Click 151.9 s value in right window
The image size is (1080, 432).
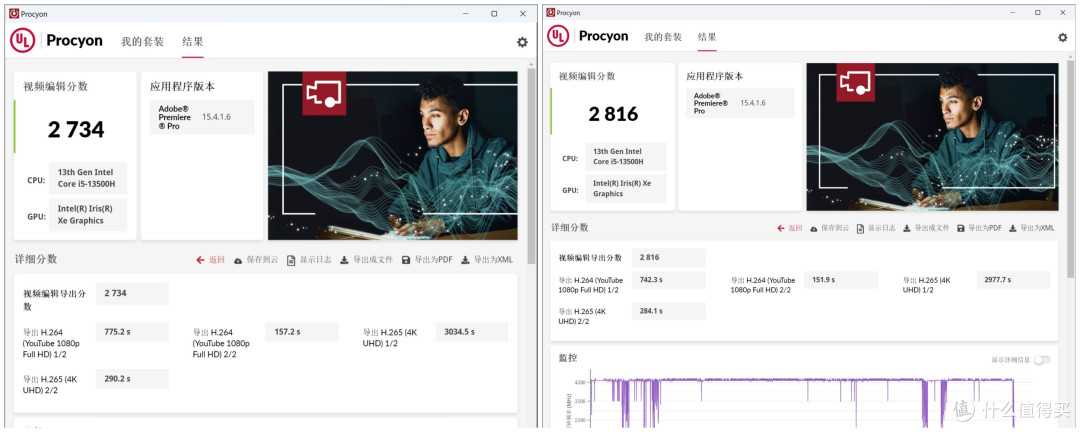[x=842, y=280]
